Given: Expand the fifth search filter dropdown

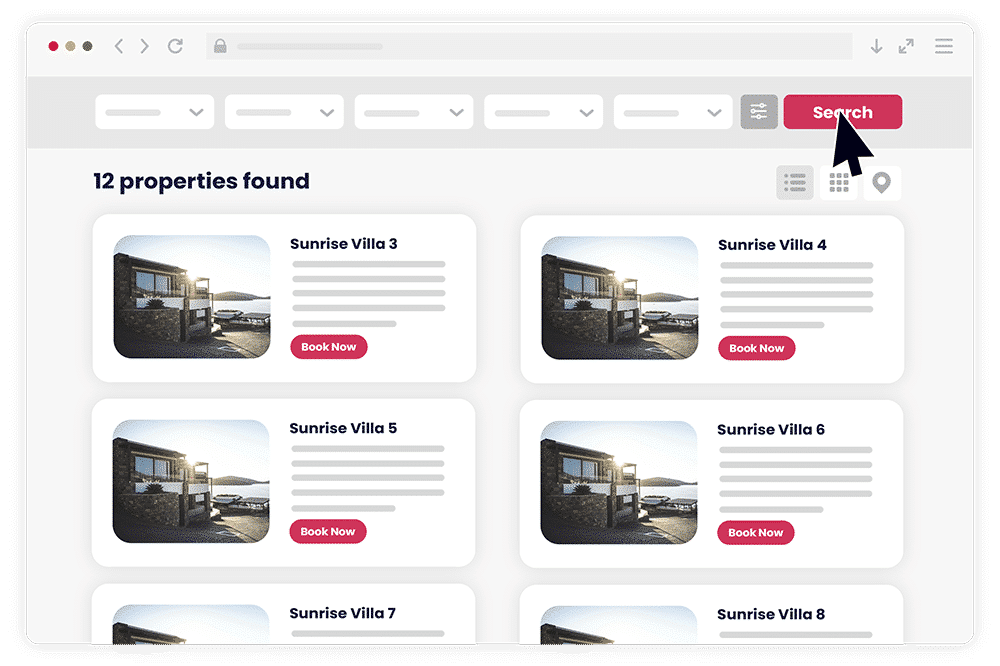Looking at the screenshot, I should pos(673,112).
